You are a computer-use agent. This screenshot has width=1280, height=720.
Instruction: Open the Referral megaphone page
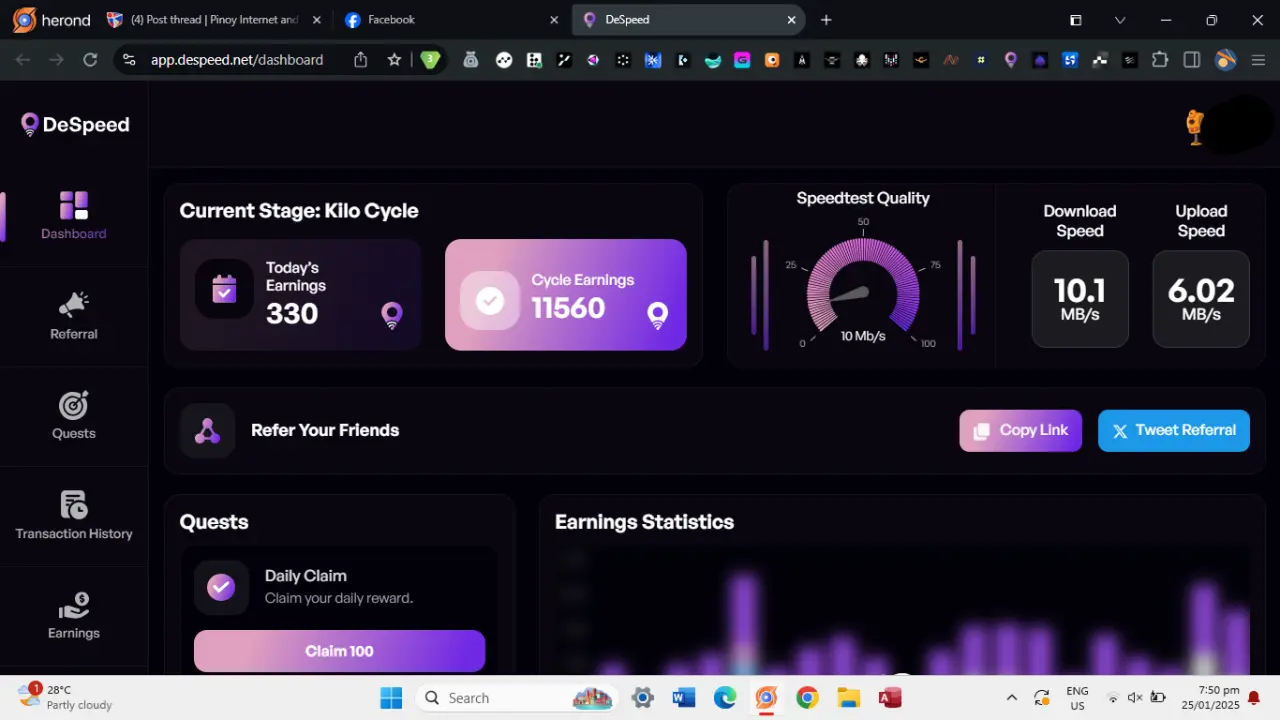pos(74,316)
